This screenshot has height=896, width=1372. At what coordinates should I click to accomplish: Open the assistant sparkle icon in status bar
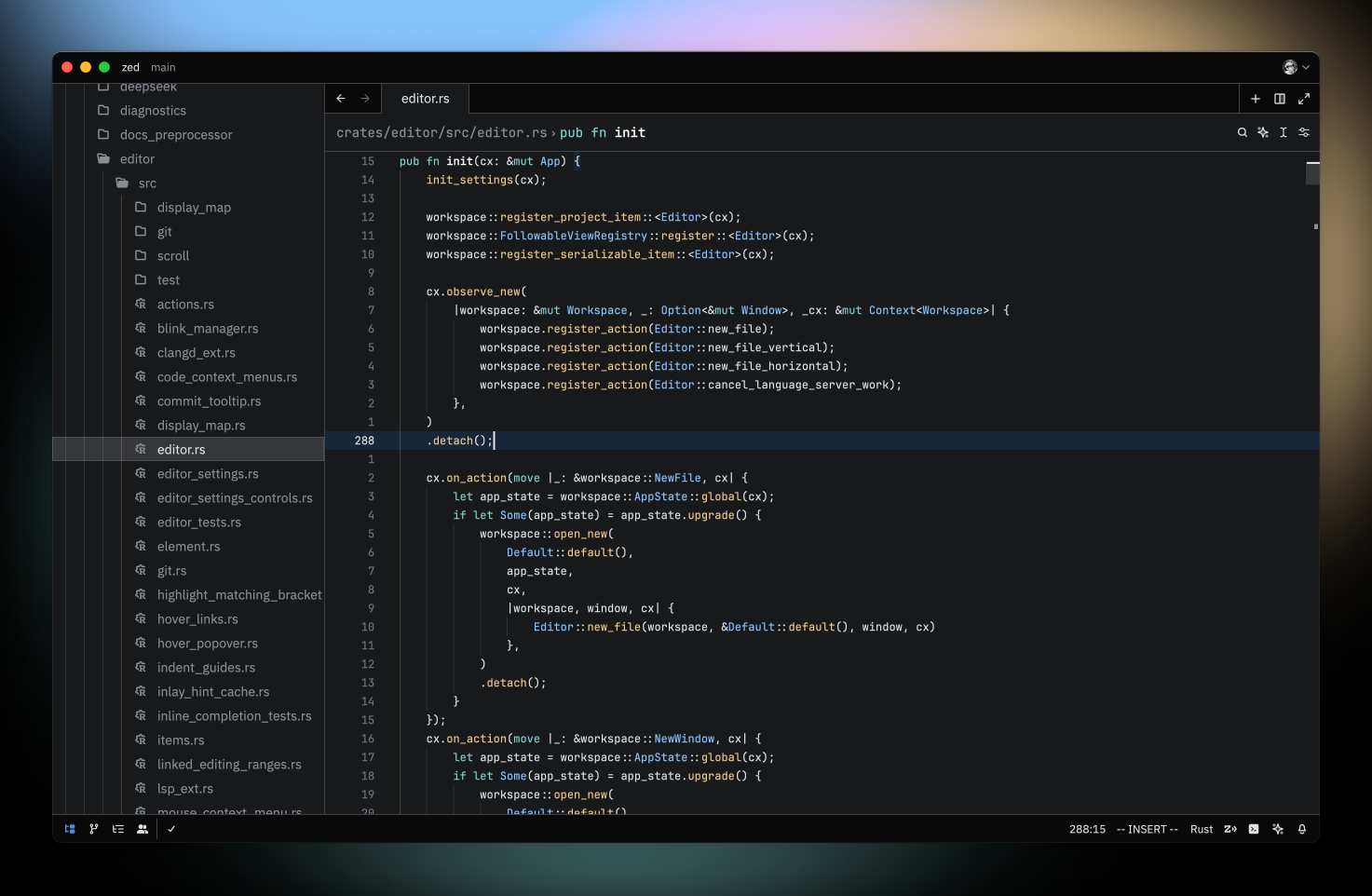[x=1278, y=829]
